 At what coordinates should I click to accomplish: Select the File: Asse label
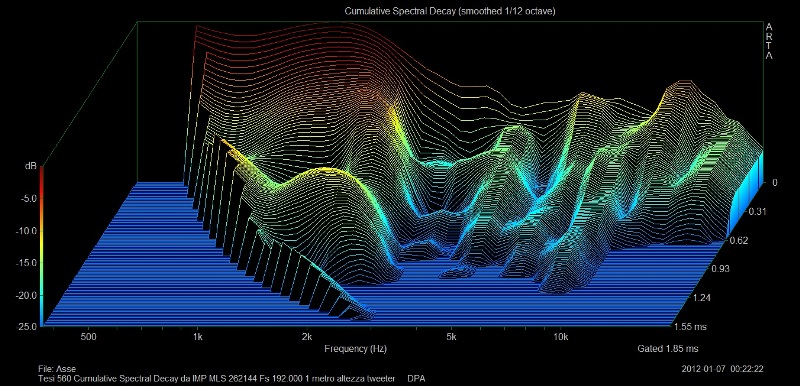pos(57,369)
